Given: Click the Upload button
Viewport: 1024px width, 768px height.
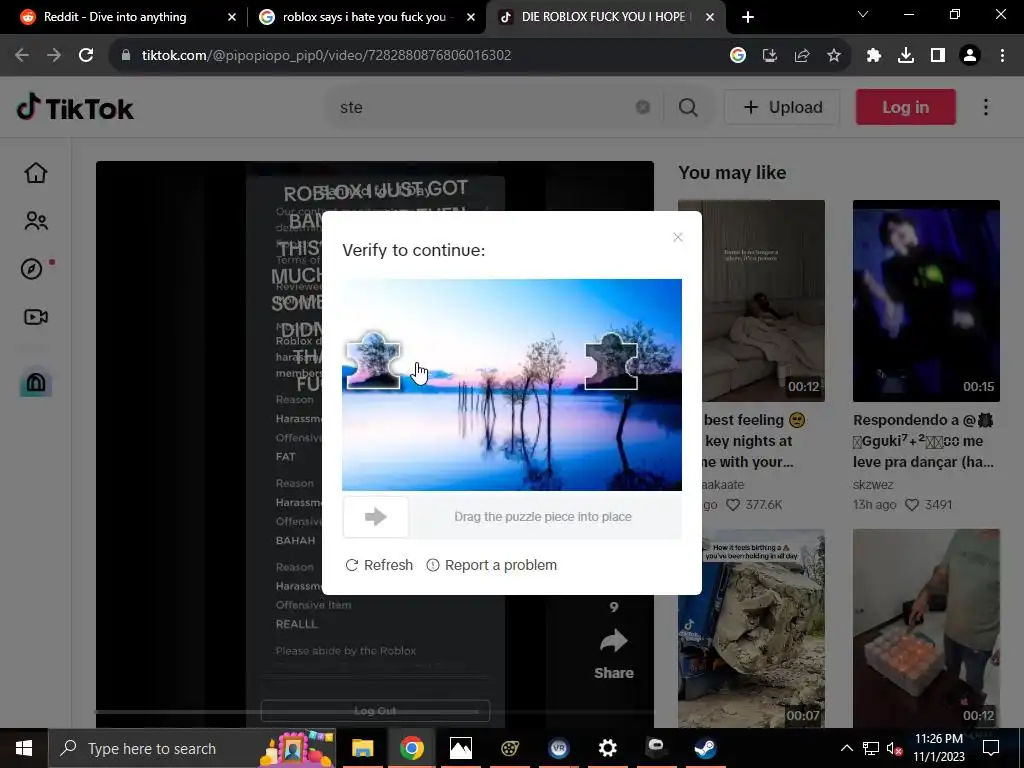Looking at the screenshot, I should click(x=782, y=107).
